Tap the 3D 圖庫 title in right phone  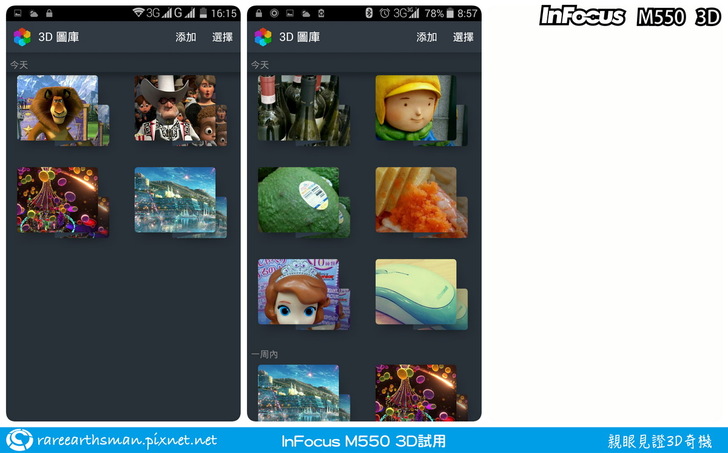coord(299,37)
